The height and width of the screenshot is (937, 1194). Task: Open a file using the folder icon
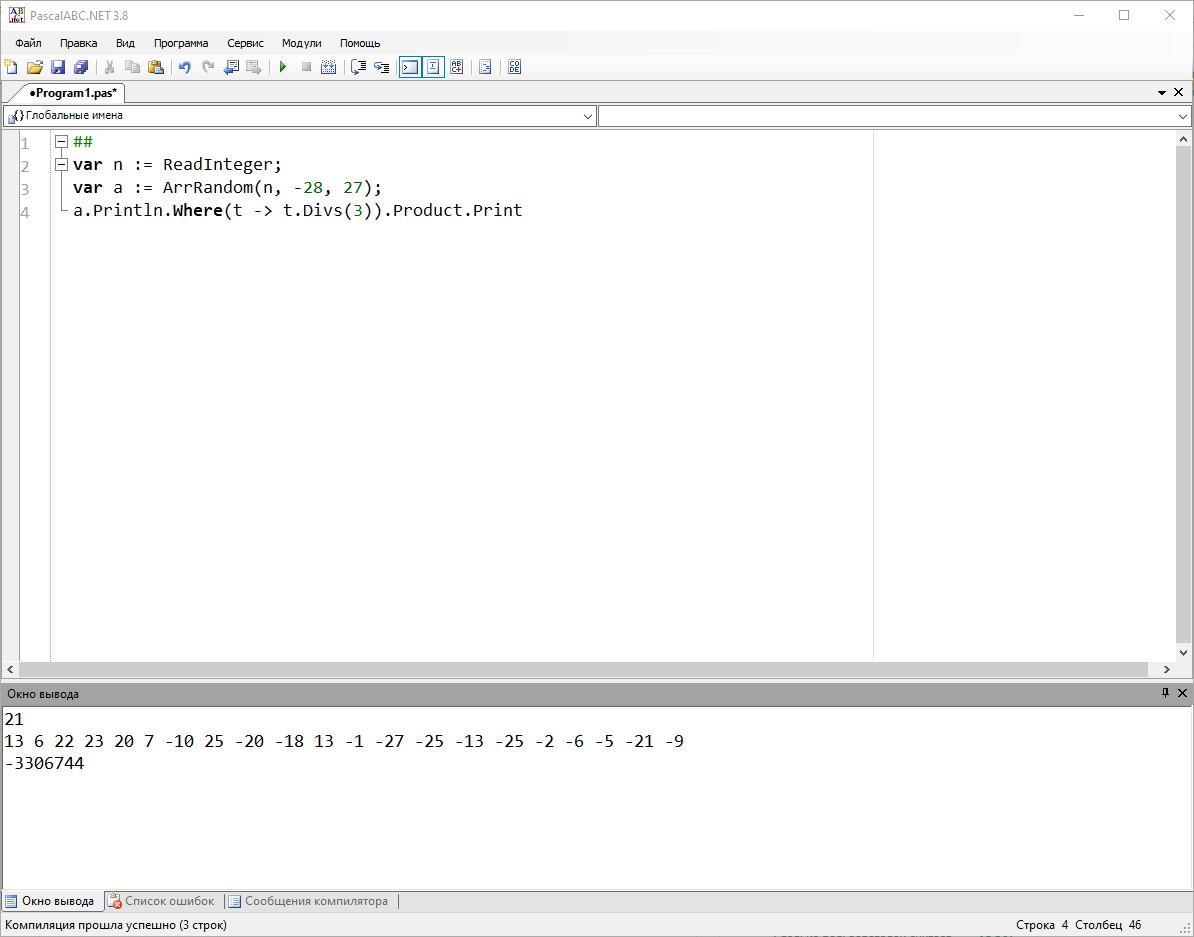click(x=34, y=67)
